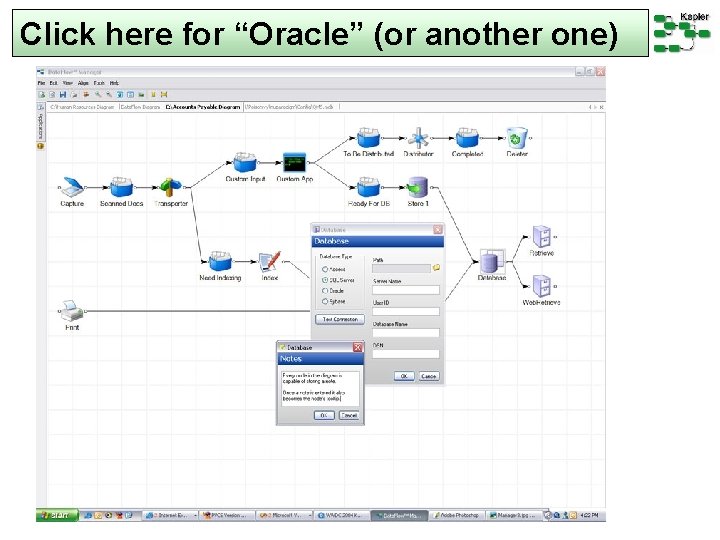Click the Kapler logo at top right
Image resolution: width=720 pixels, height=540 pixels.
point(681,32)
